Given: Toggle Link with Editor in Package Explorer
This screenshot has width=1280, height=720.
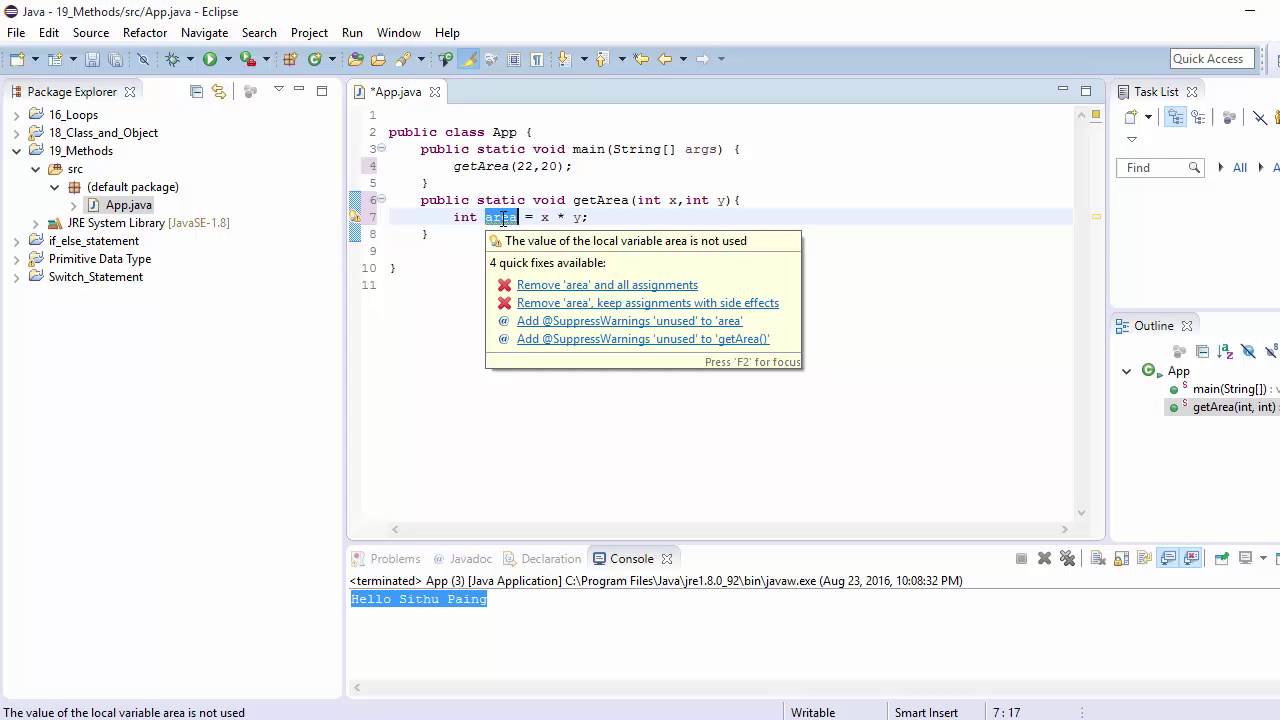Looking at the screenshot, I should click(x=219, y=91).
